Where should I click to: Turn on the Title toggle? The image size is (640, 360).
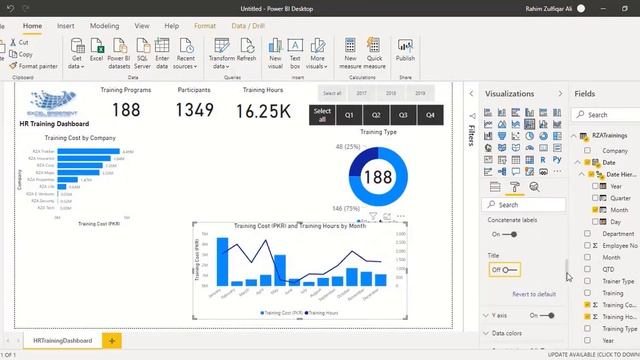(x=510, y=270)
